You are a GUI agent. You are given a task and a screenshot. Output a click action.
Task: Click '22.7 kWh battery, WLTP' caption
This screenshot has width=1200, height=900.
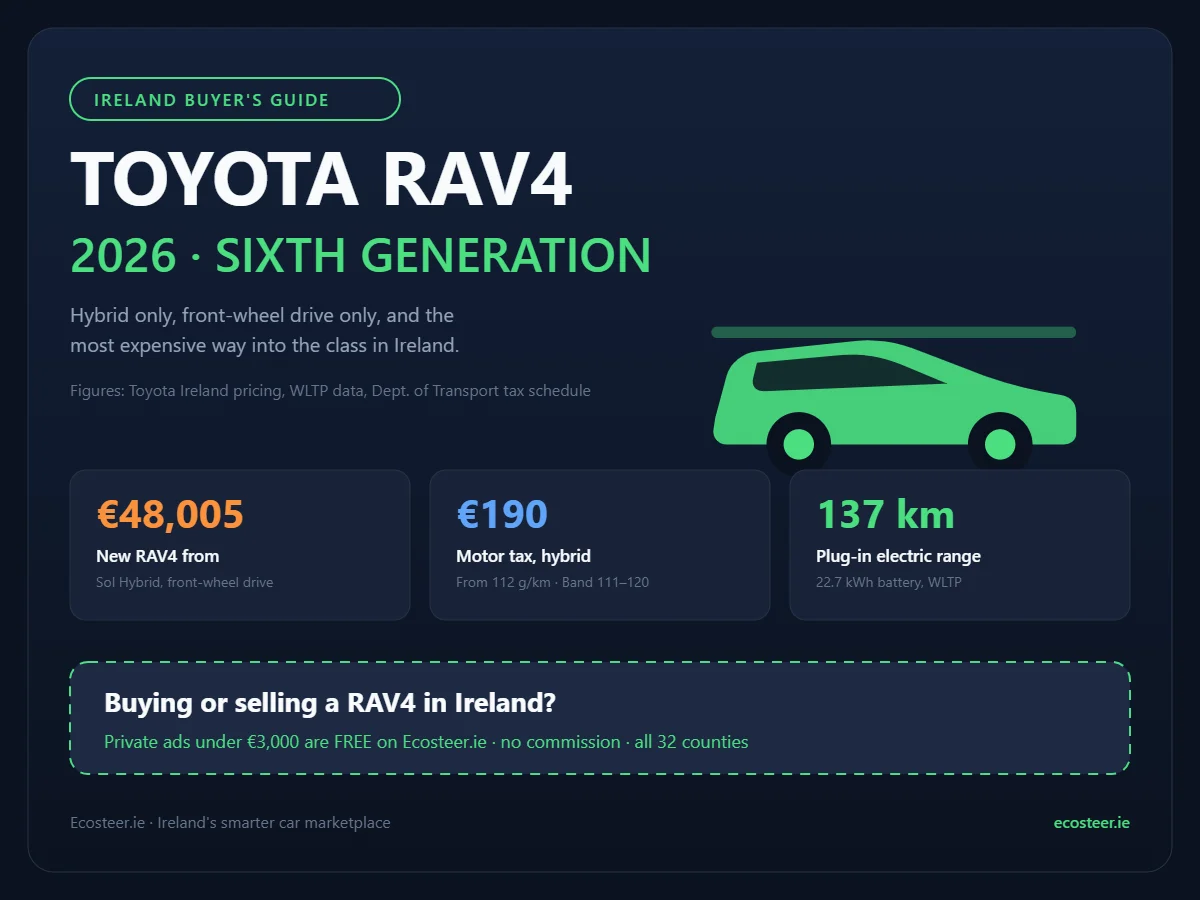(888, 582)
